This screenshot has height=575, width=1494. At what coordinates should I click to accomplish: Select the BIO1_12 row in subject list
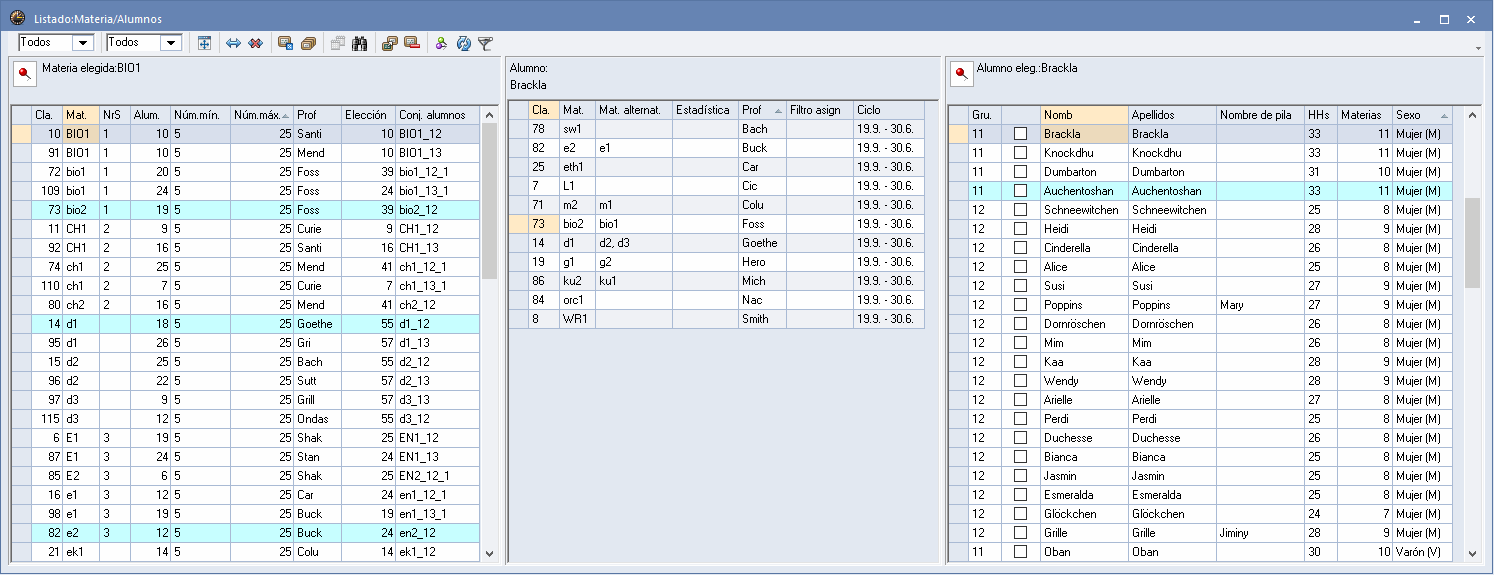246,134
